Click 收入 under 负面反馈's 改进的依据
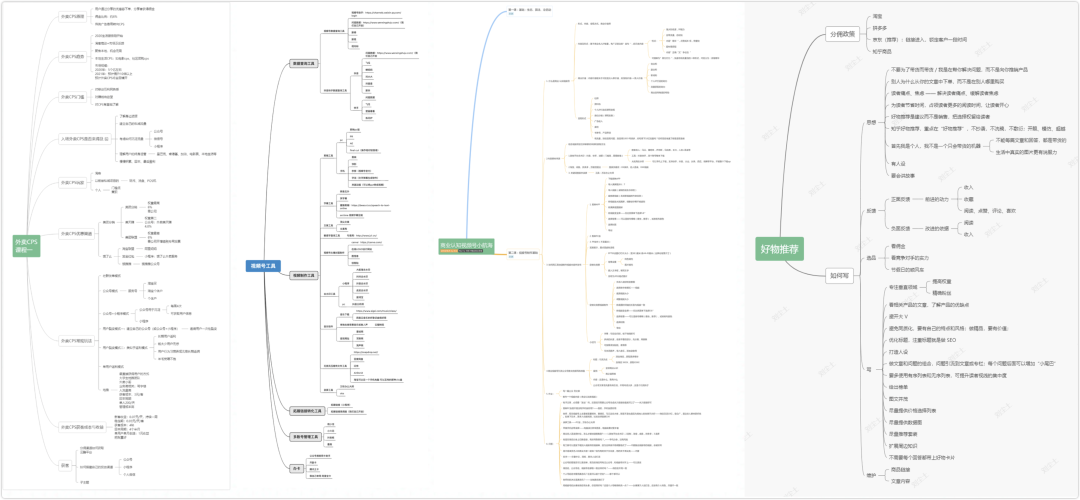The width and height of the screenshot is (1080, 500). pos(968,234)
